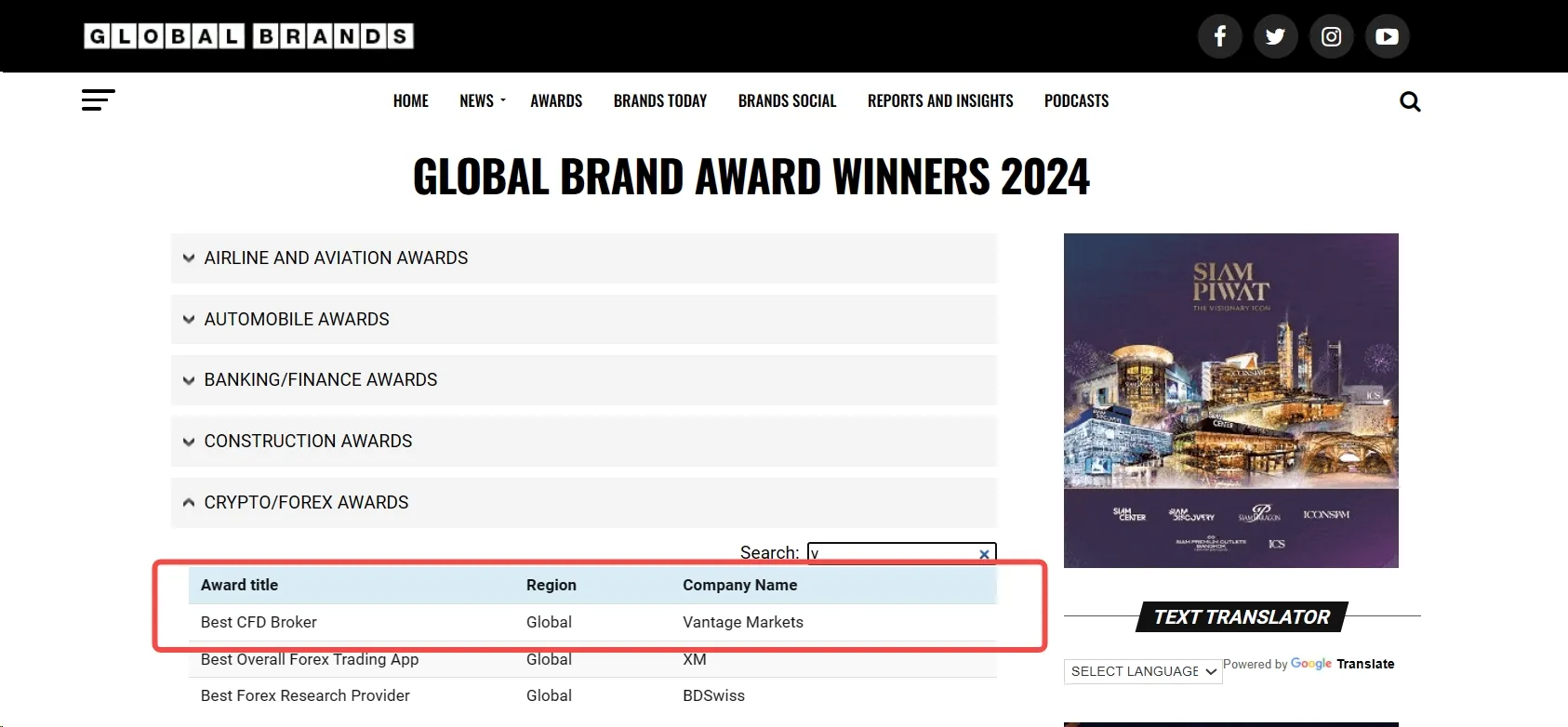Click the Global Brands logo
Image resolution: width=1568 pixels, height=727 pixels.
coord(248,36)
